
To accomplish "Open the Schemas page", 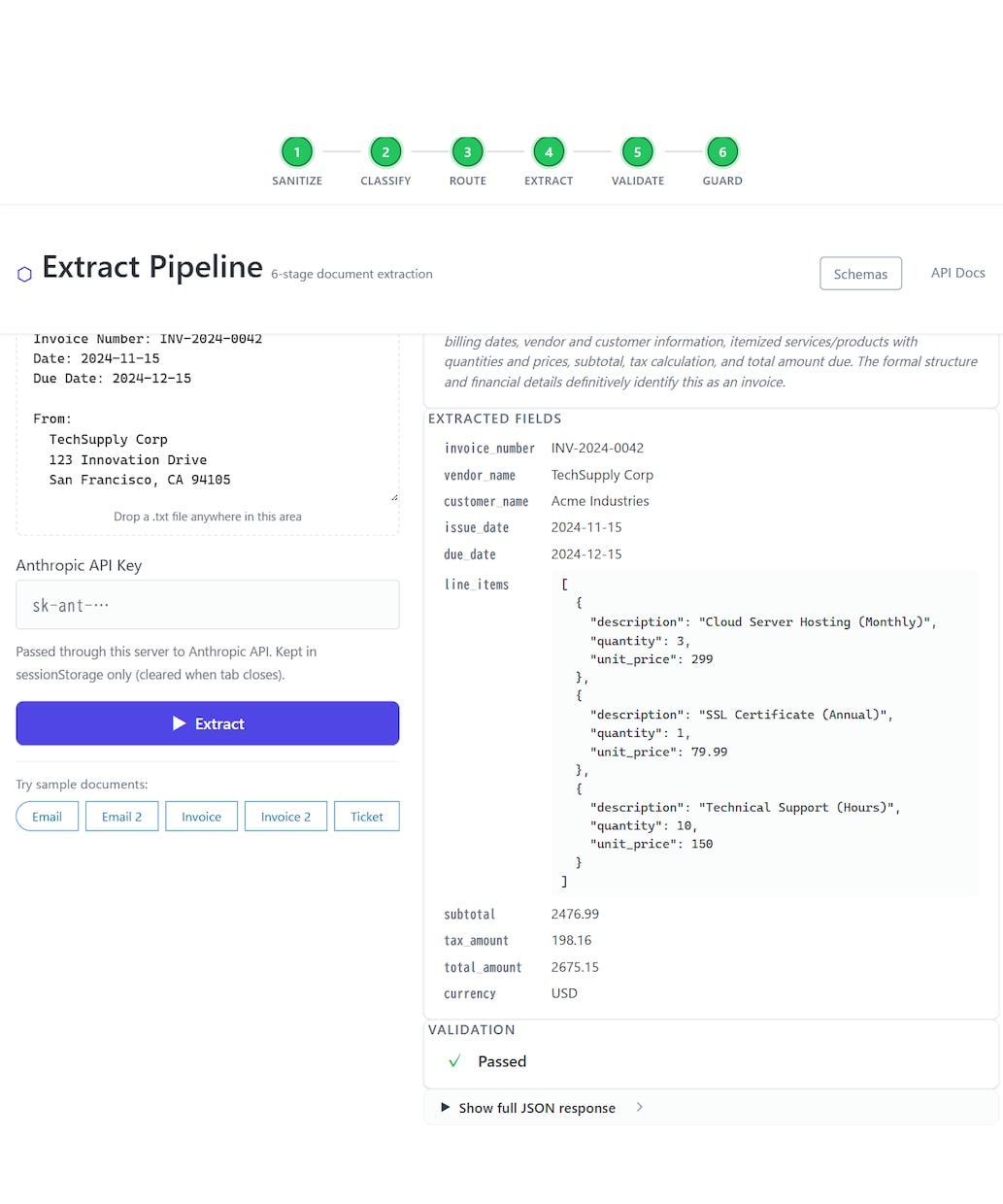I will (860, 274).
